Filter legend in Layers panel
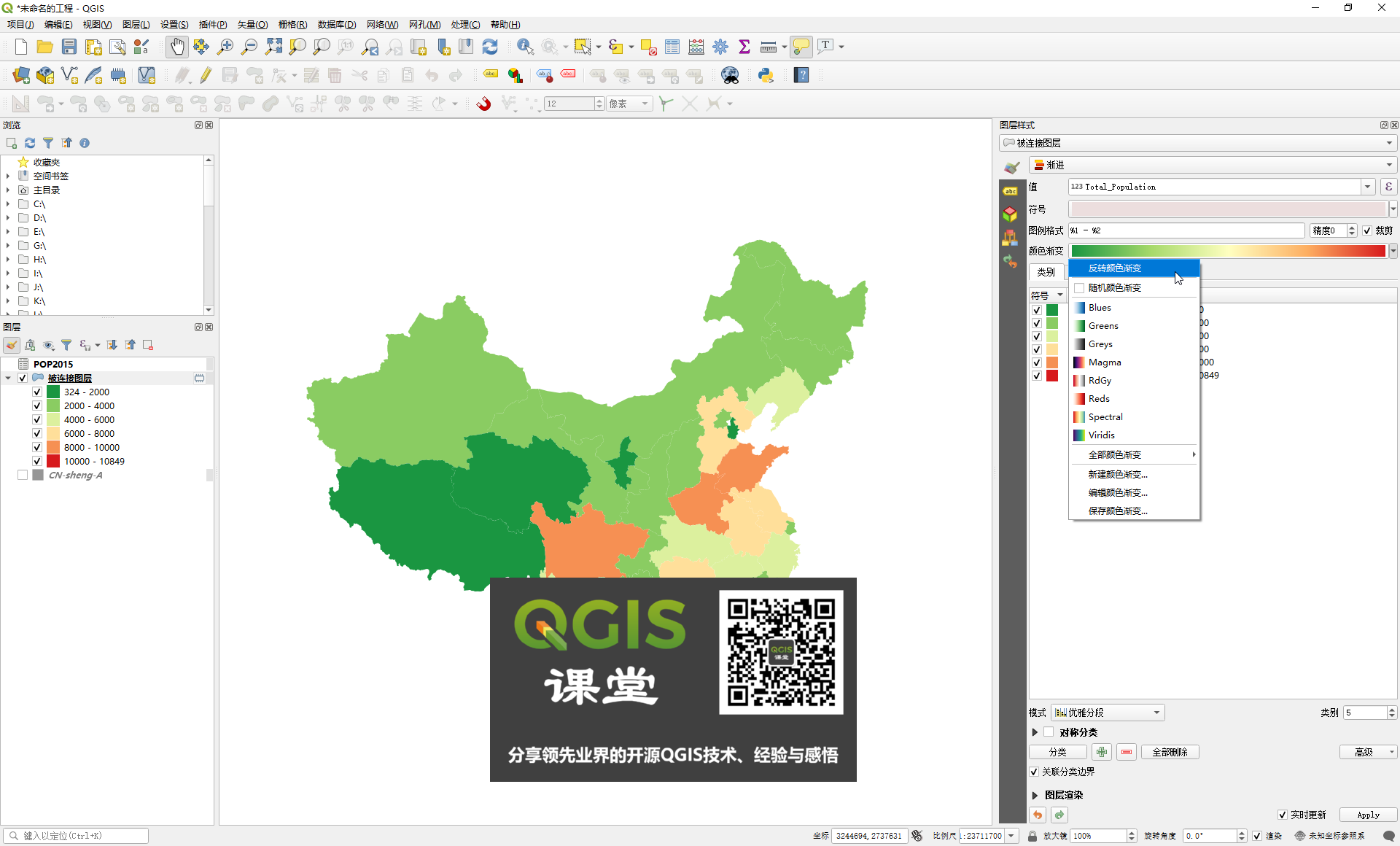Viewport: 1400px width, 846px height. (x=66, y=345)
